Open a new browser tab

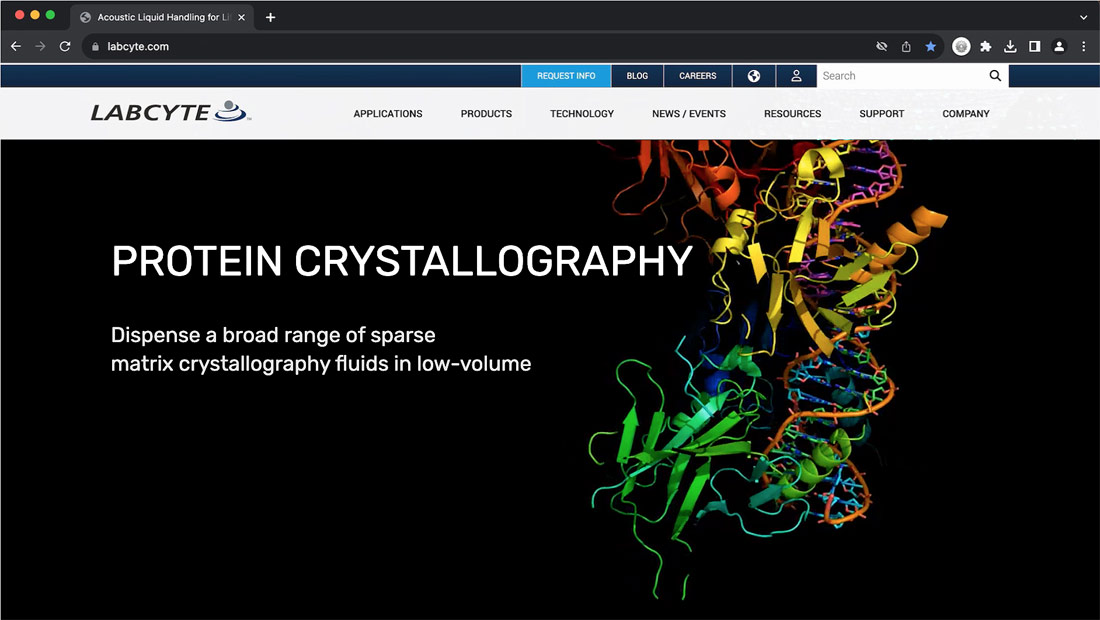click(270, 17)
